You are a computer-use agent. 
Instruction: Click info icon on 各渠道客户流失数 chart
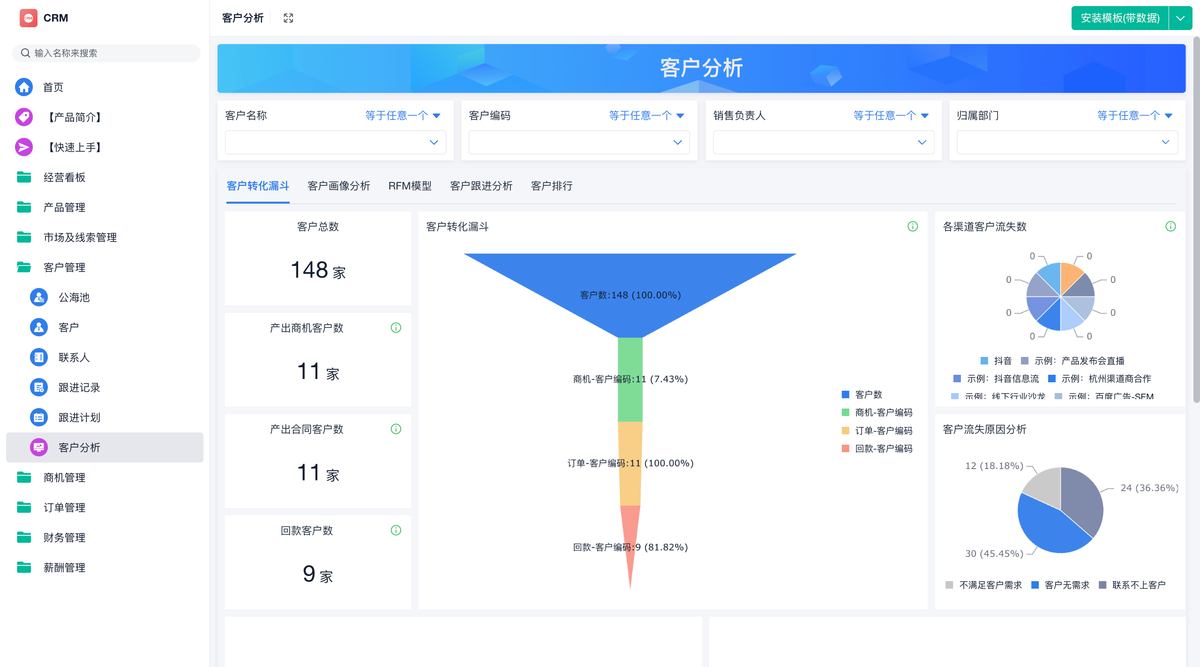pyautogui.click(x=1171, y=227)
